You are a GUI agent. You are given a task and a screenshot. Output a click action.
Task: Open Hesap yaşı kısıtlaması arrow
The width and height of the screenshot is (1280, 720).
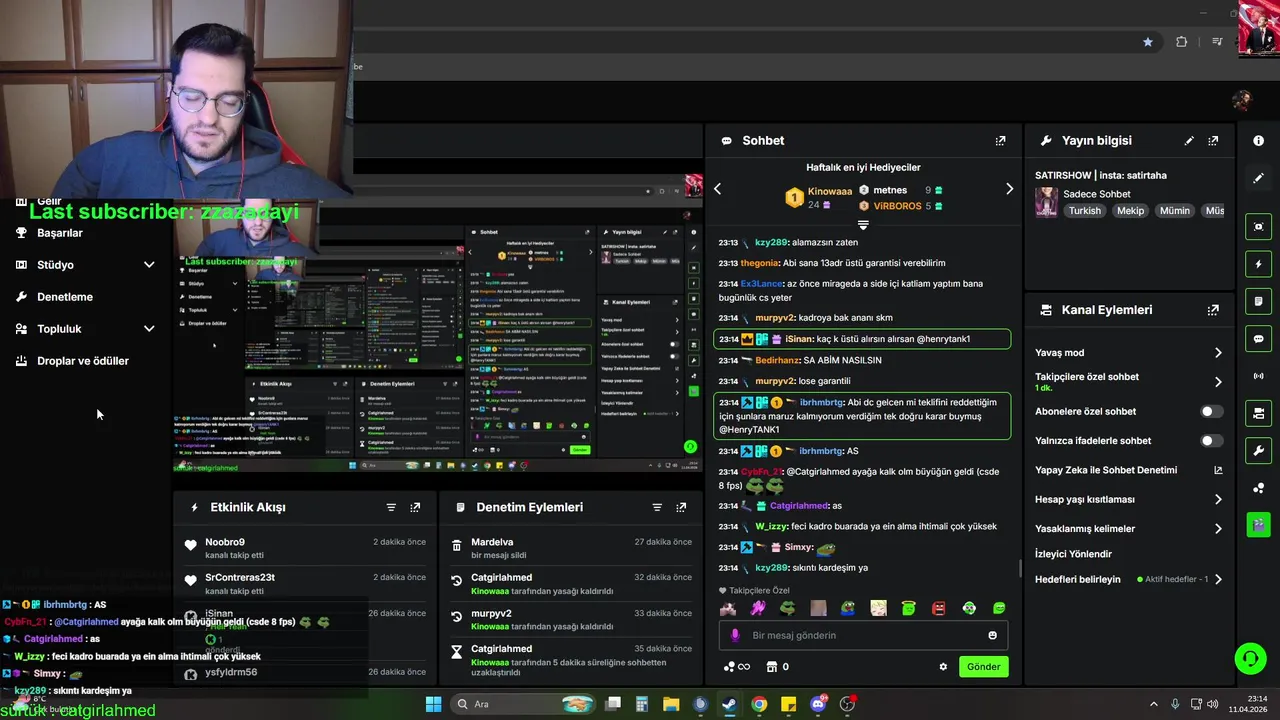1218,499
